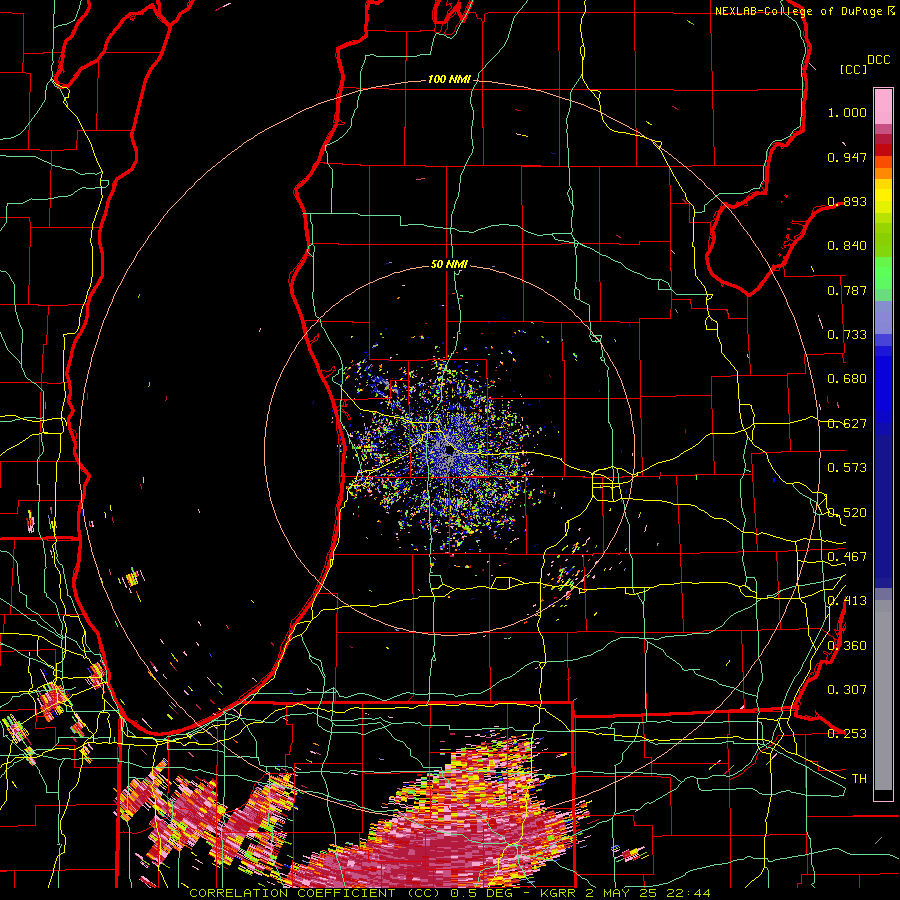The image size is (900, 900).
Task: Click the 0.840 scale value
Action: click(847, 246)
